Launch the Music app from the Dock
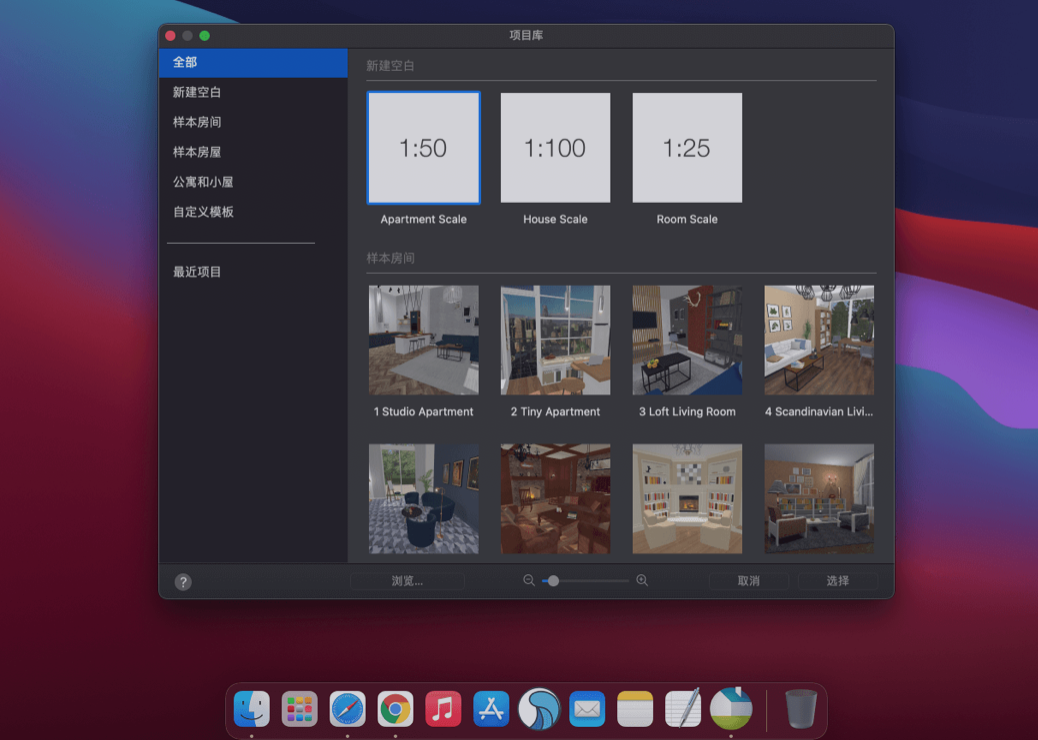 (443, 709)
